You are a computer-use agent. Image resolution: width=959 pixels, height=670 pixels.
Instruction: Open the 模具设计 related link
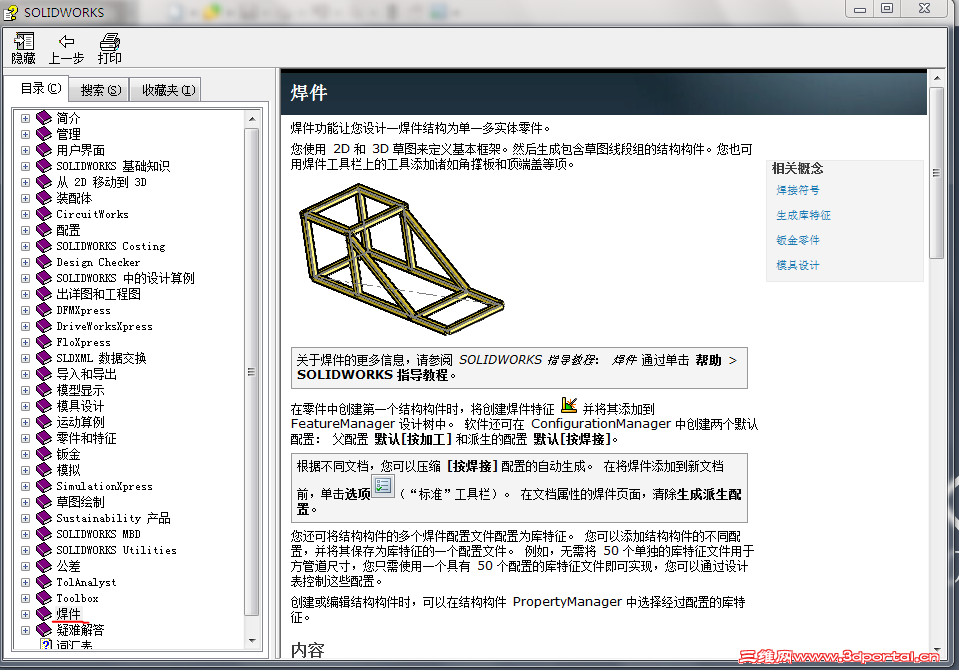(x=798, y=266)
